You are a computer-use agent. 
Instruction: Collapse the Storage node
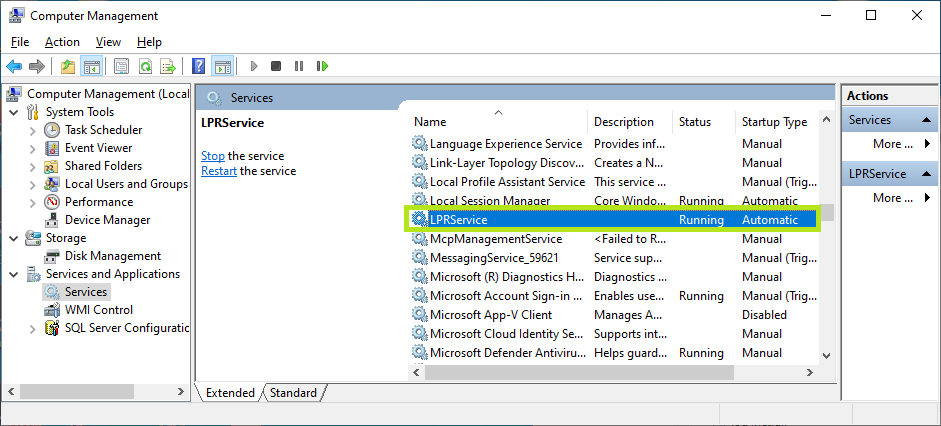coord(14,238)
